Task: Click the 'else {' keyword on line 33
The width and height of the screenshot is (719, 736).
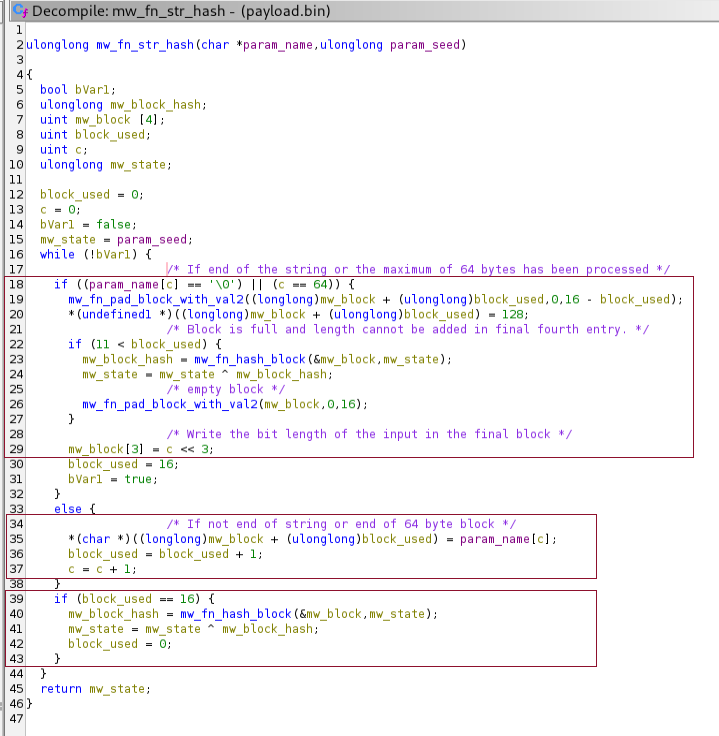Action: pos(75,509)
